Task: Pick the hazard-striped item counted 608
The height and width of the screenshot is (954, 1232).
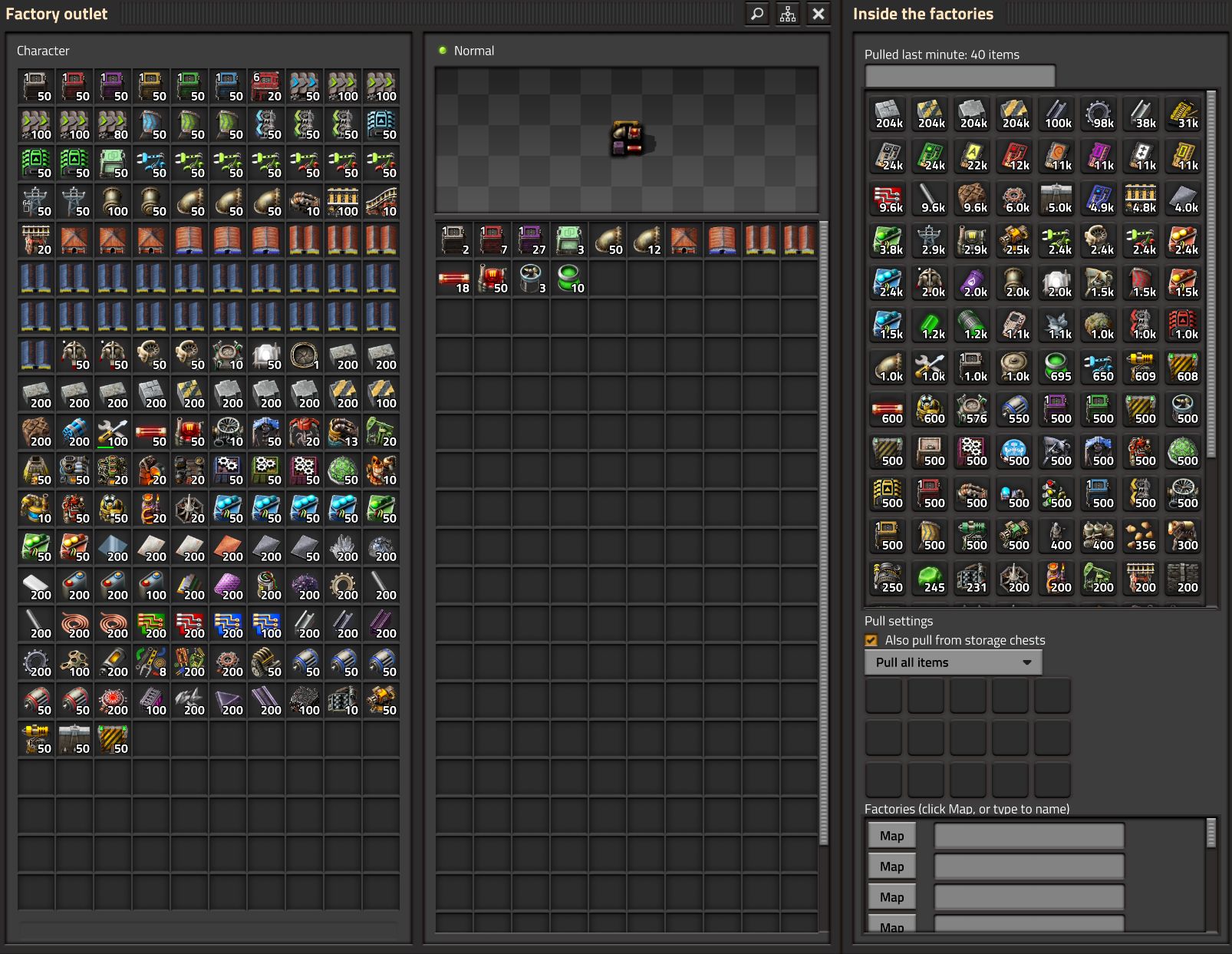Action: (x=1183, y=367)
